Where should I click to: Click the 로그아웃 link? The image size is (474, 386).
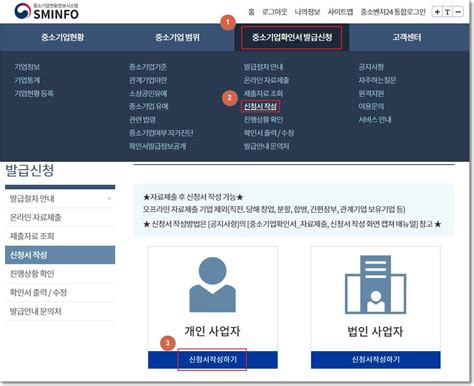(x=275, y=12)
